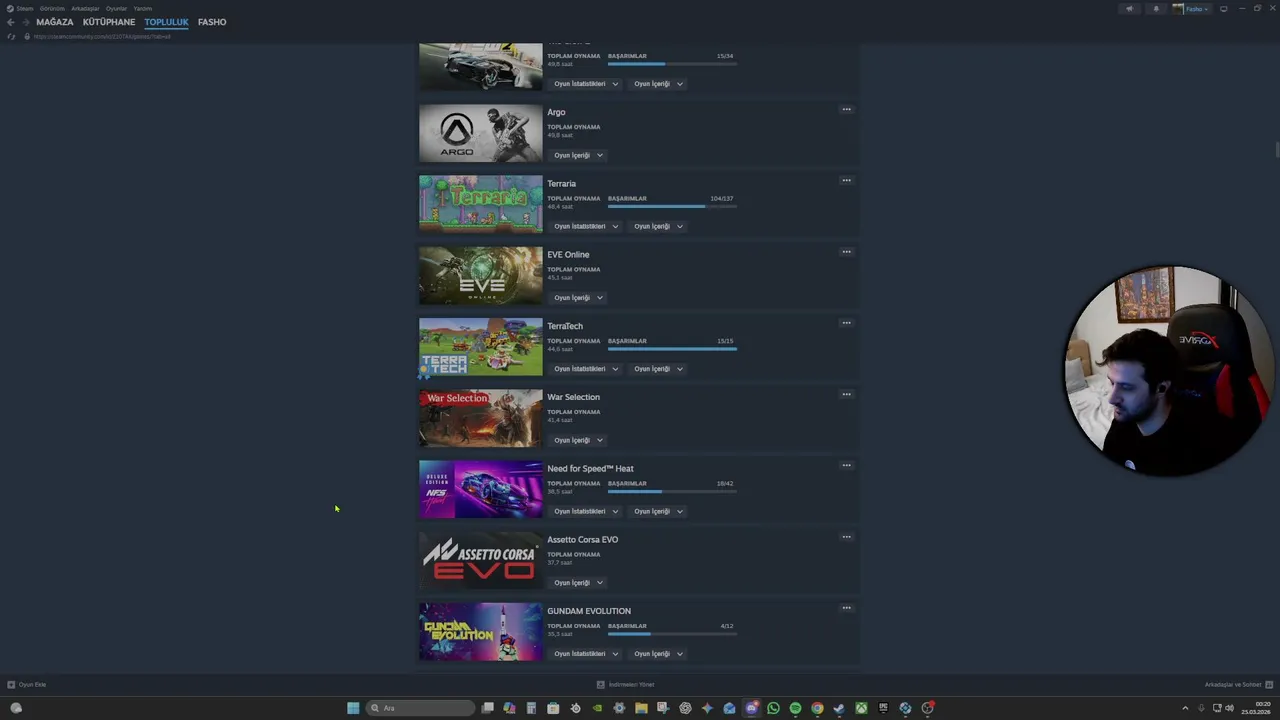The image size is (1280, 720).
Task: Expand Oyun İçeriği dropdown for TerraTech
Action: [658, 369]
